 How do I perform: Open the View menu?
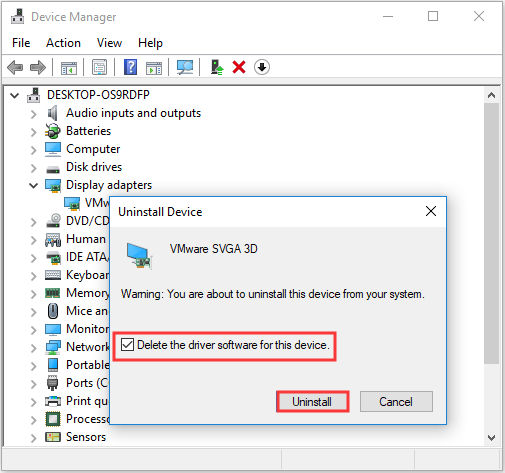tap(109, 43)
